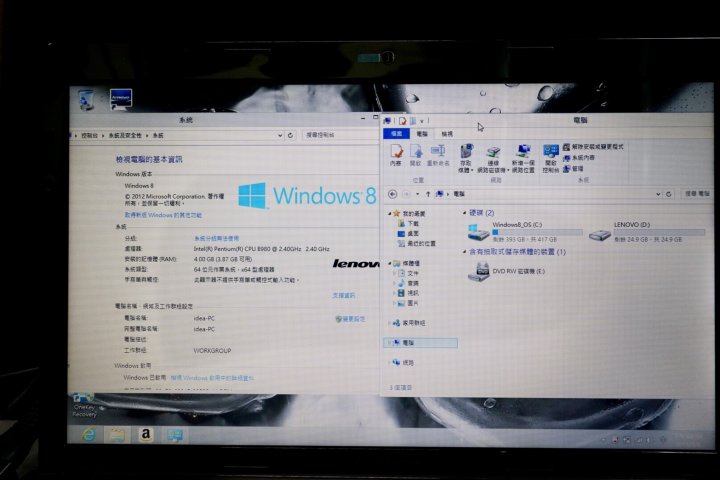Open the 檔案 ribbon tab
Screen dimensions: 720x480
(396, 134)
